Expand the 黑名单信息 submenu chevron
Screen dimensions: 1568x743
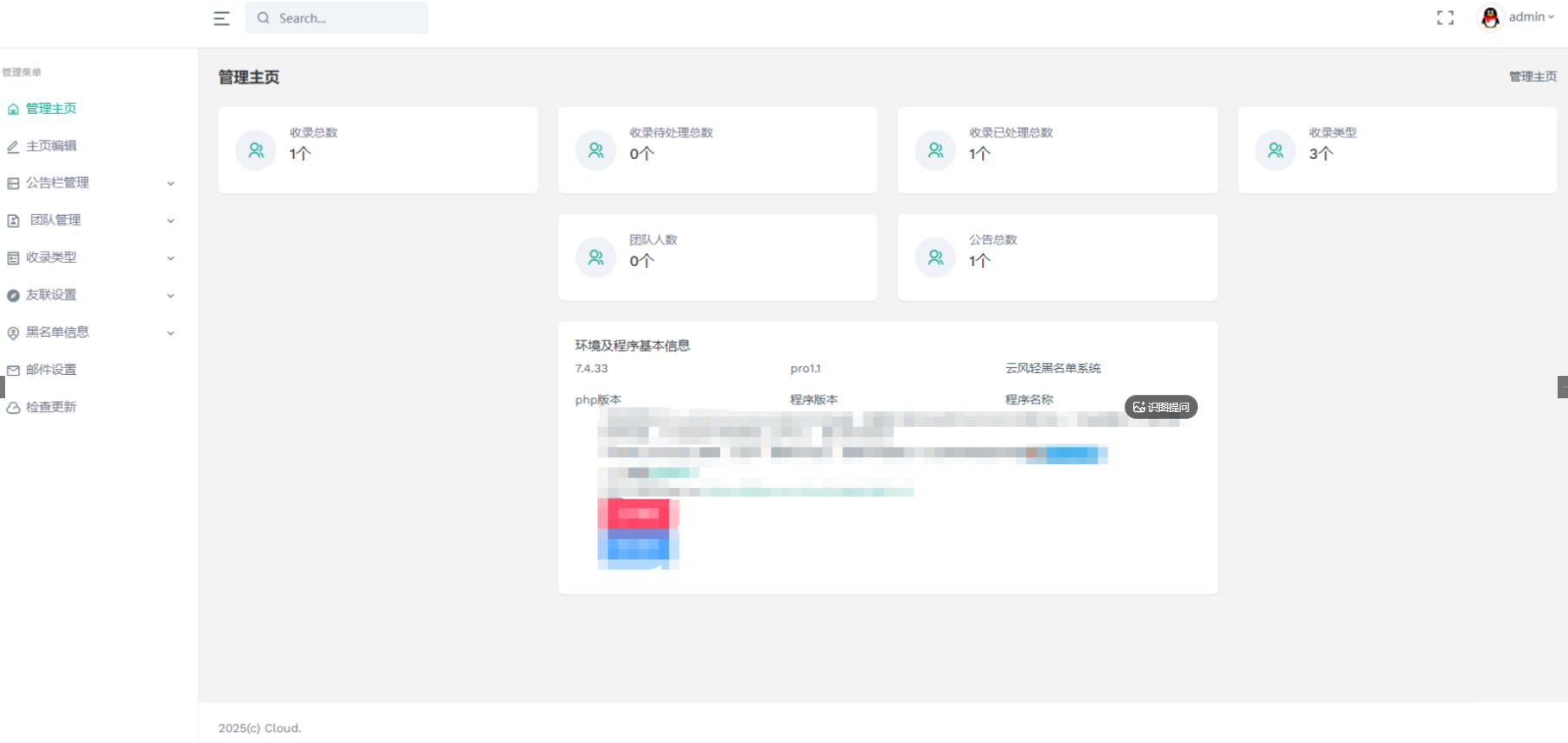click(170, 333)
